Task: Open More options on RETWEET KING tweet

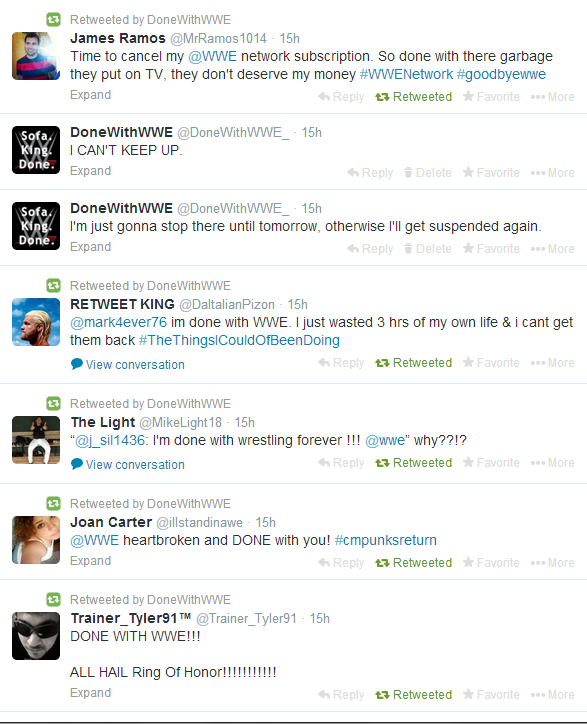Action: coord(552,362)
